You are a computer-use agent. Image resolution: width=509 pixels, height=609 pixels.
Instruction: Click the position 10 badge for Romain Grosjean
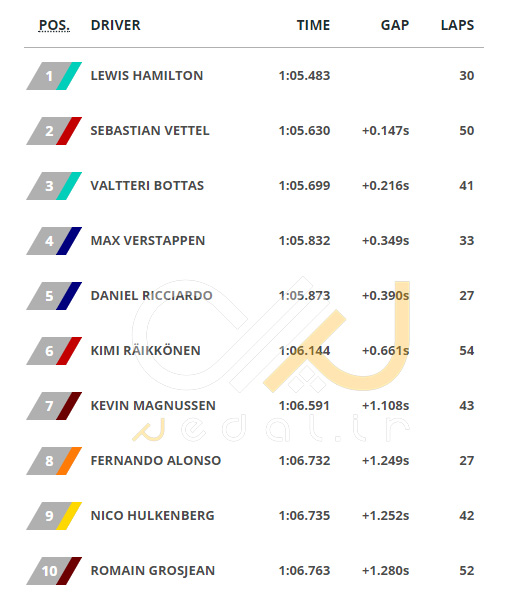[54, 571]
